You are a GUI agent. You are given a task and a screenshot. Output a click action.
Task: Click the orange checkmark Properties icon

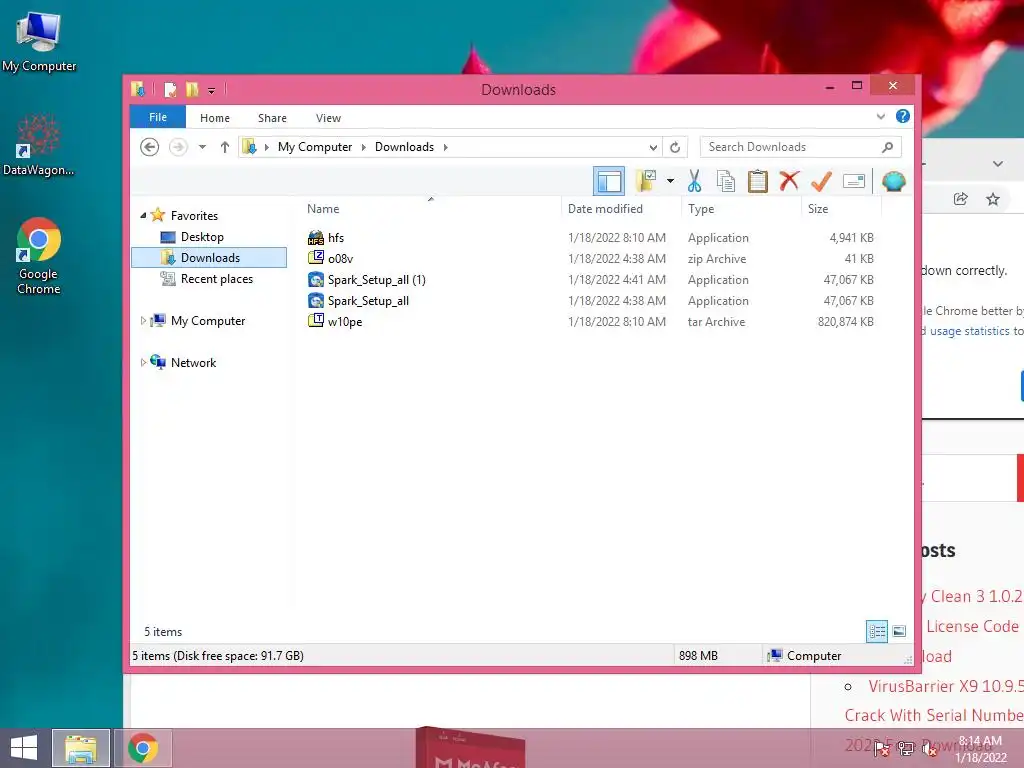[821, 181]
